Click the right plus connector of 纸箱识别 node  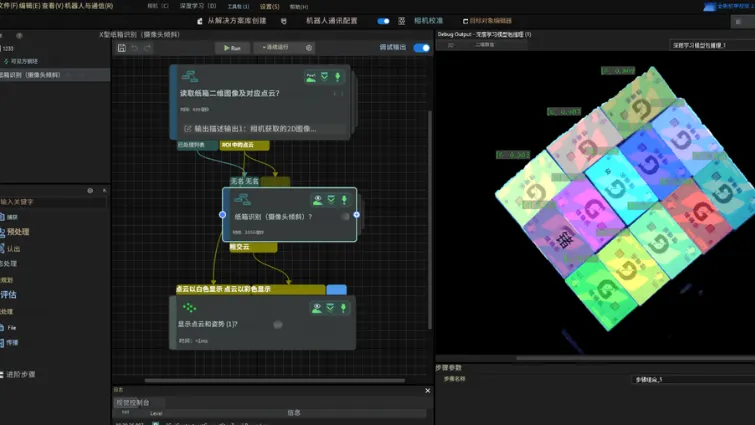[x=356, y=215]
